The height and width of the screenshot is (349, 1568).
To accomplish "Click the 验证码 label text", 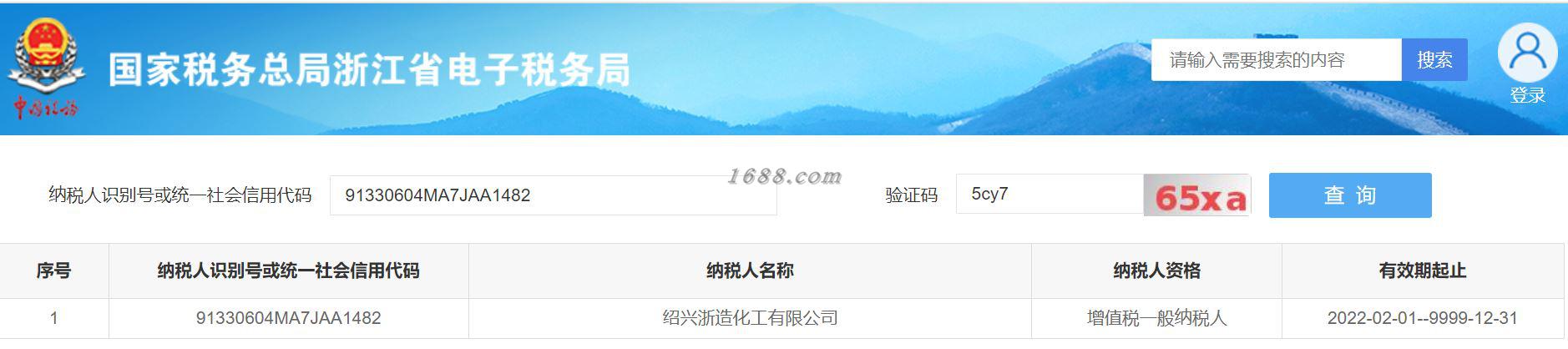I will coord(912,195).
